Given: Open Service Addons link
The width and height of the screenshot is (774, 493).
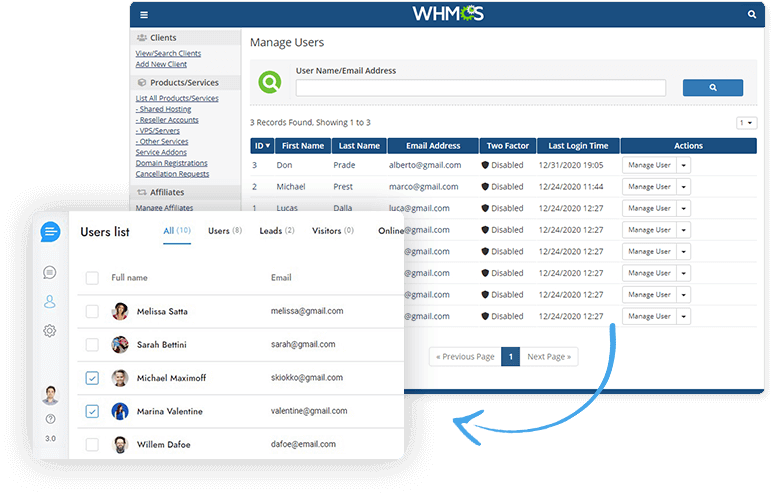Looking at the screenshot, I should 161,152.
